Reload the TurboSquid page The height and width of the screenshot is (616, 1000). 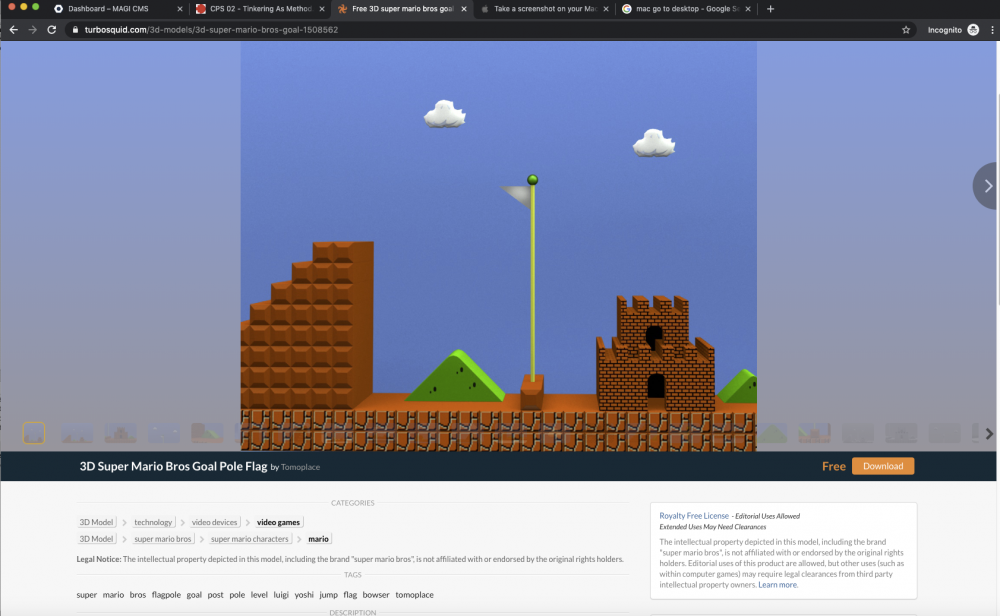click(x=52, y=30)
